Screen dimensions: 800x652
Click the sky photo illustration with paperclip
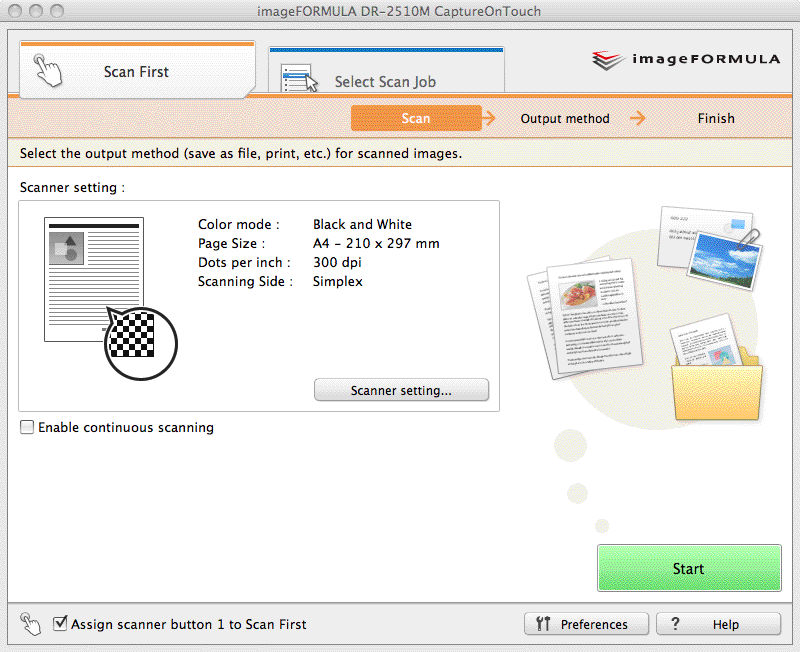pyautogui.click(x=724, y=260)
